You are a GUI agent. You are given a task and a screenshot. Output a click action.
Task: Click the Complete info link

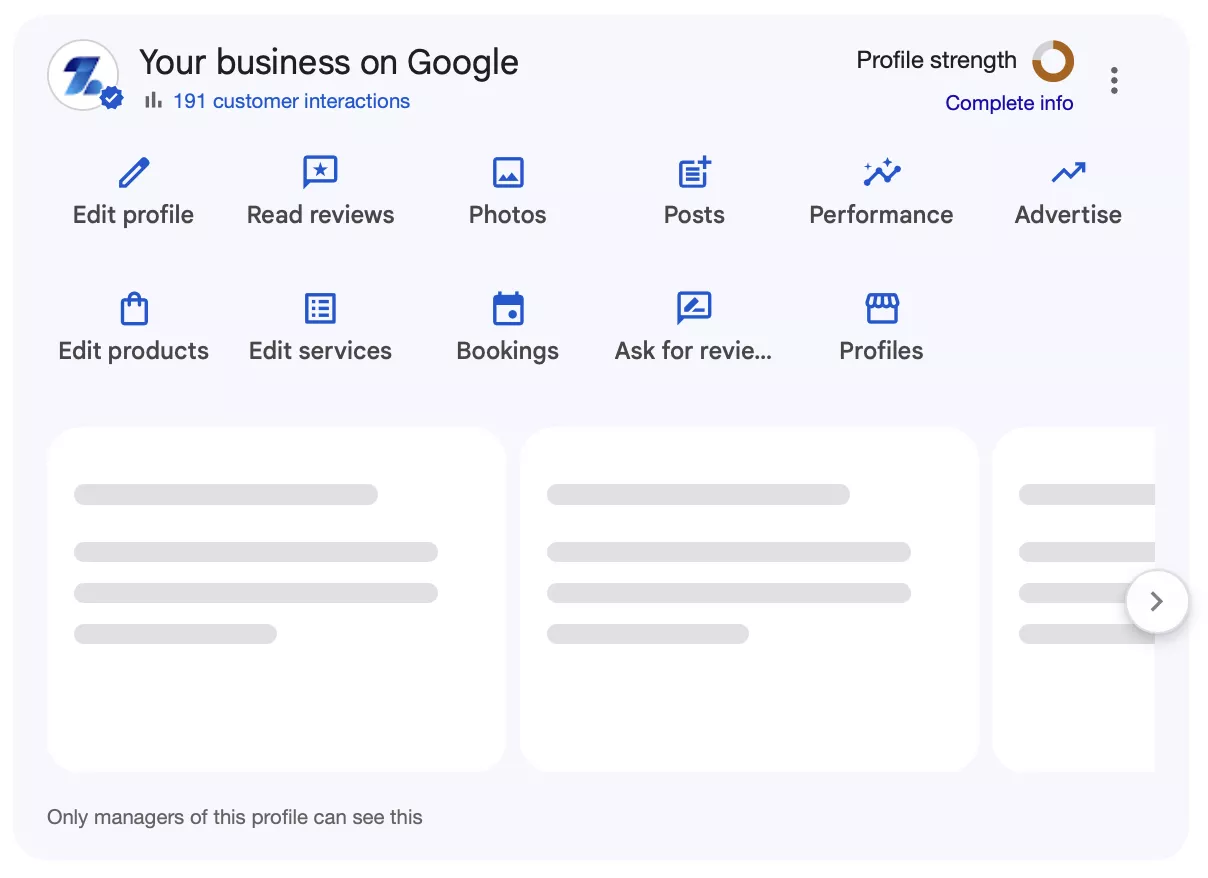pos(1009,103)
